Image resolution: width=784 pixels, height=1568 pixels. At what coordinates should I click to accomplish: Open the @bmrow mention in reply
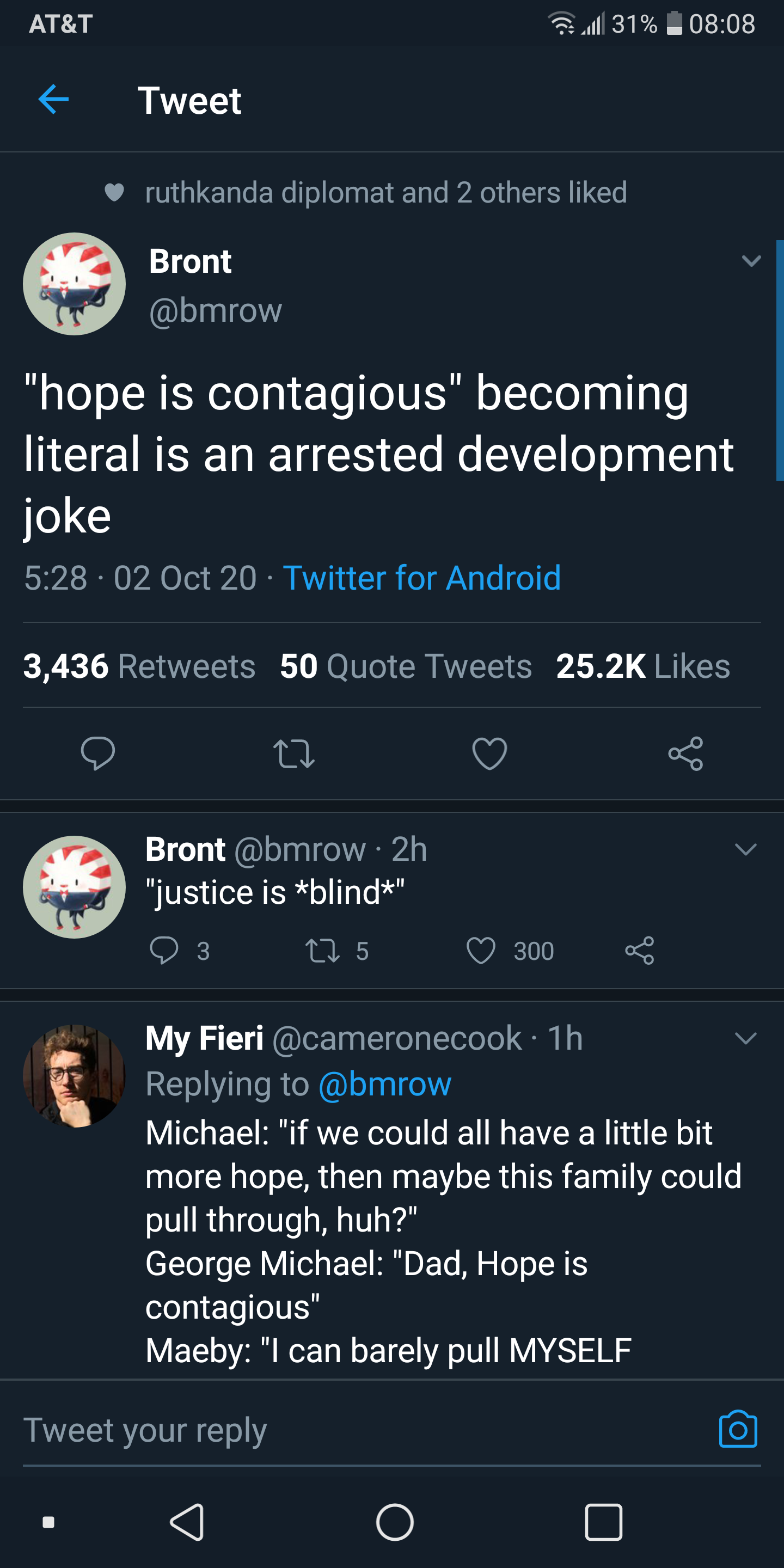(385, 1084)
